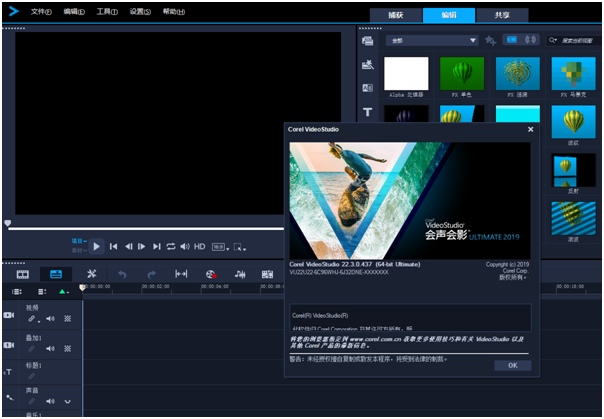Toggle the video filters display button

coord(512,40)
